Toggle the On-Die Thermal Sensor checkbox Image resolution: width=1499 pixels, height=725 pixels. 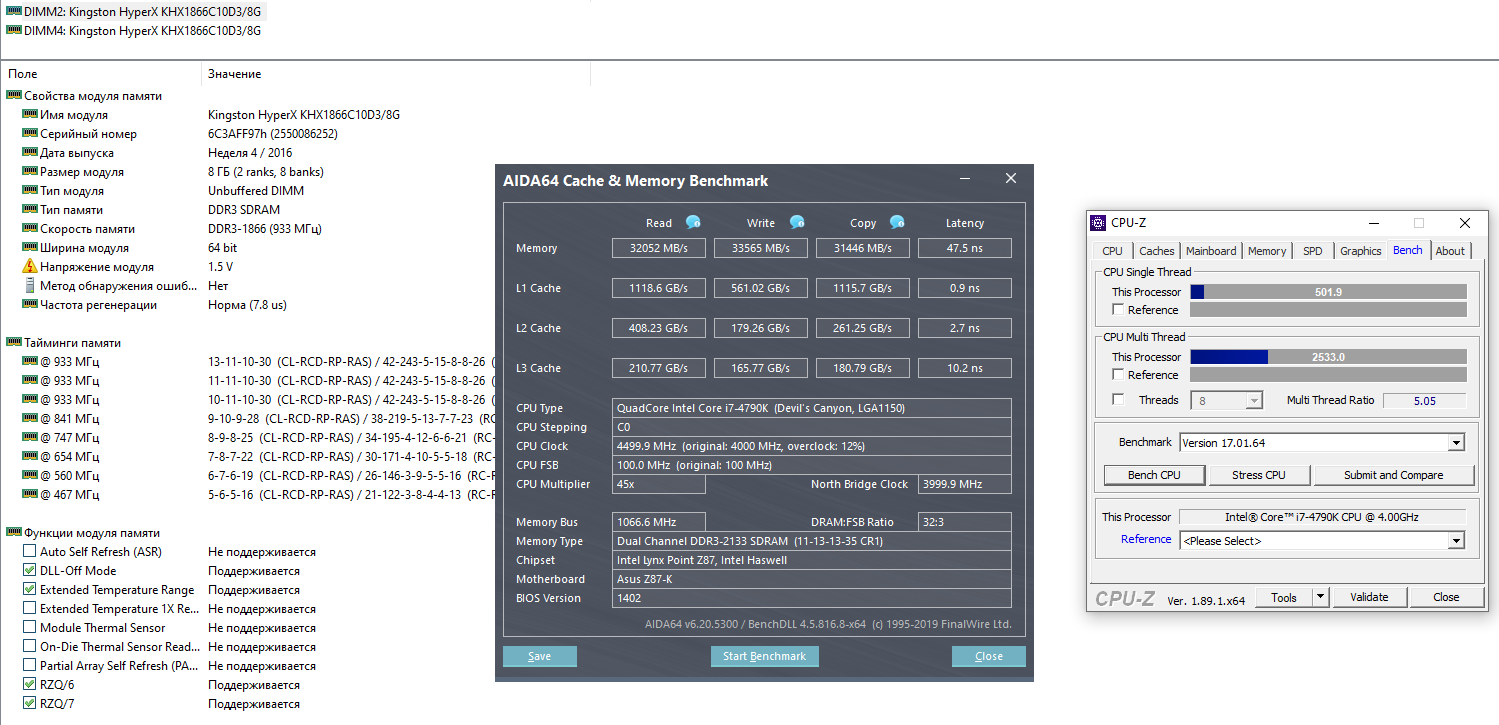[x=30, y=647]
